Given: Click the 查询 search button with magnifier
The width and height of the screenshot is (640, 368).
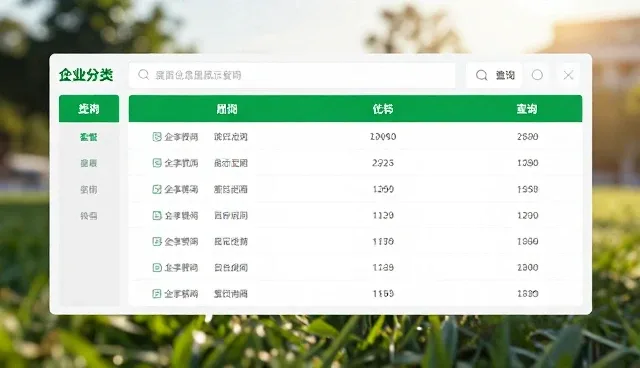Looking at the screenshot, I should click(494, 75).
